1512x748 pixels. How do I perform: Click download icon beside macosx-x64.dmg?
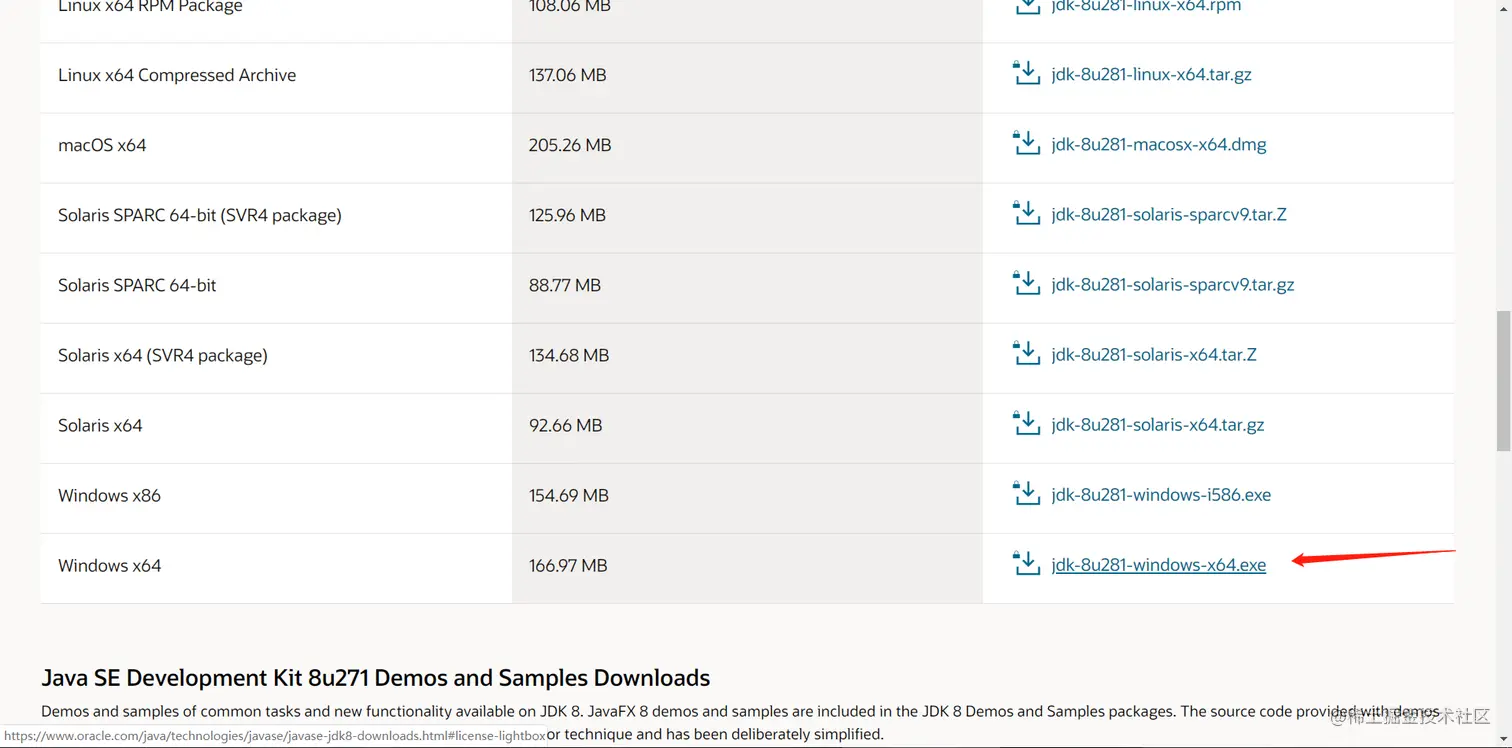pos(1027,144)
